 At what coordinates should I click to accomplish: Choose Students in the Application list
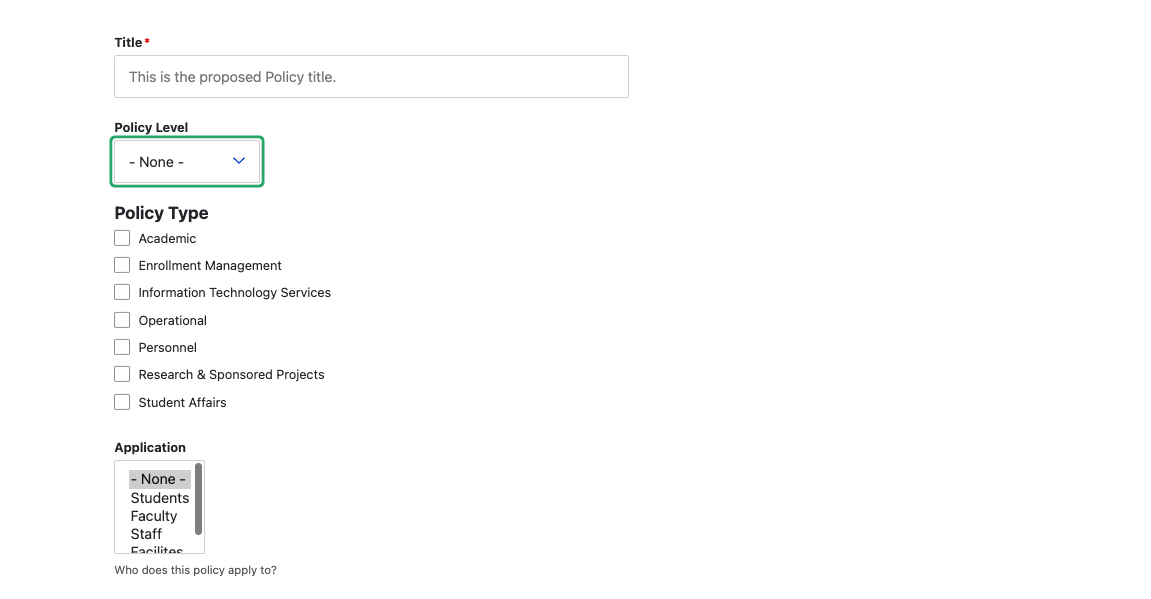click(159, 498)
